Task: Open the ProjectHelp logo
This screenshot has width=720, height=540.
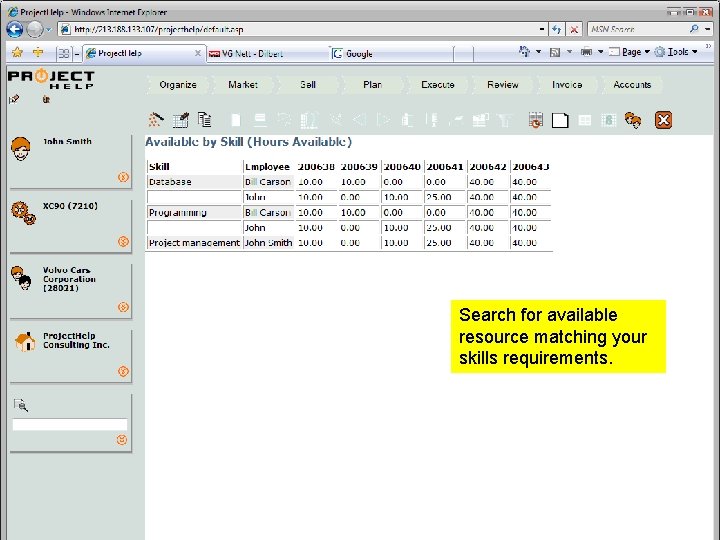Action: (x=51, y=79)
